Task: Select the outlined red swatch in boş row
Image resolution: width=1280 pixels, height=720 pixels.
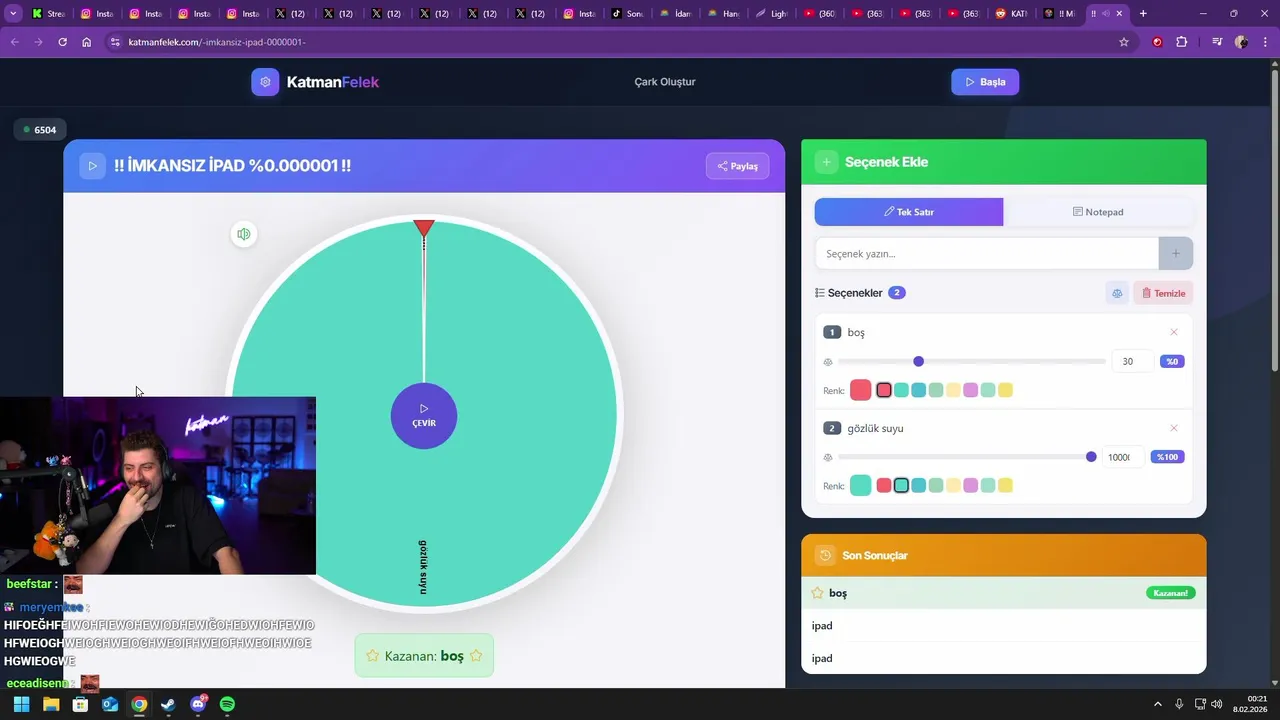Action: (x=884, y=390)
